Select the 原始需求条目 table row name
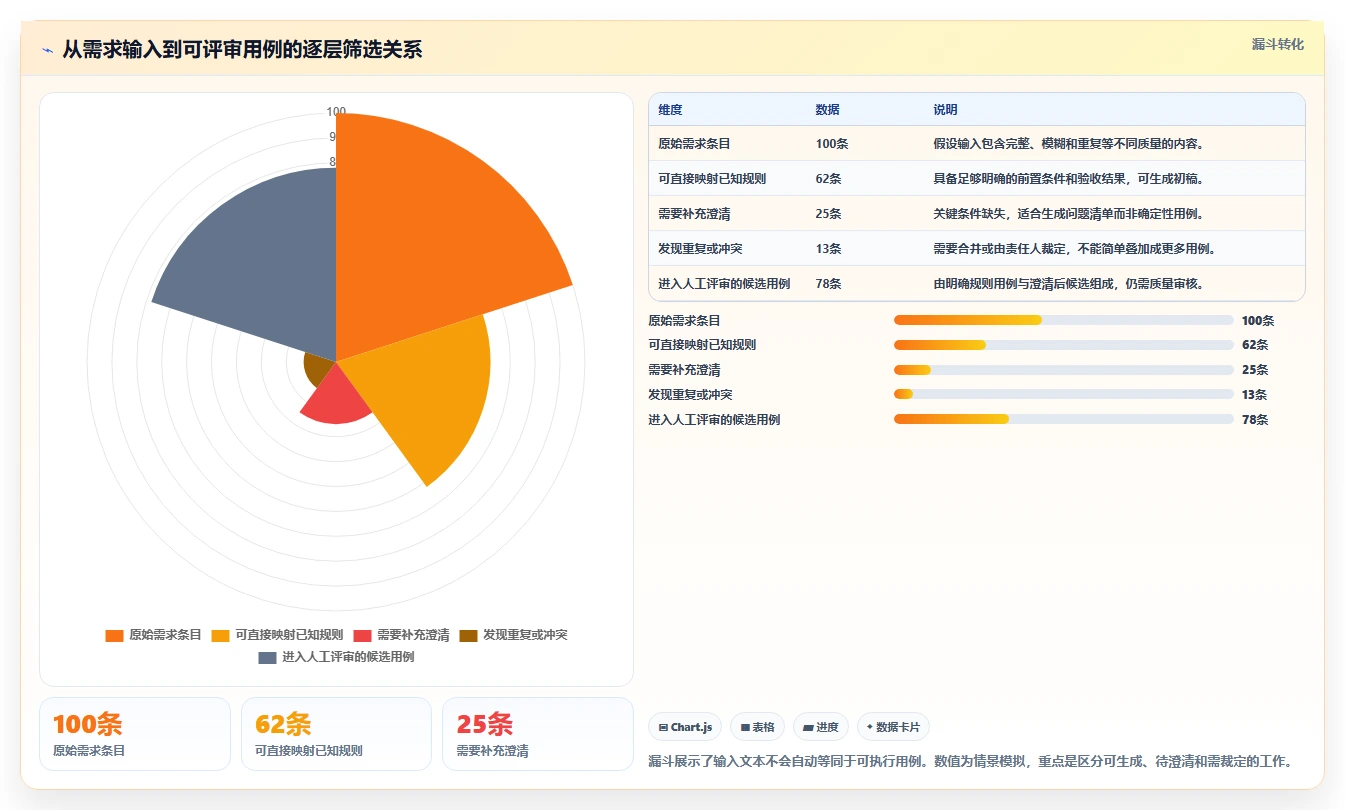Viewport: 1345px width, 810px height. pos(694,143)
